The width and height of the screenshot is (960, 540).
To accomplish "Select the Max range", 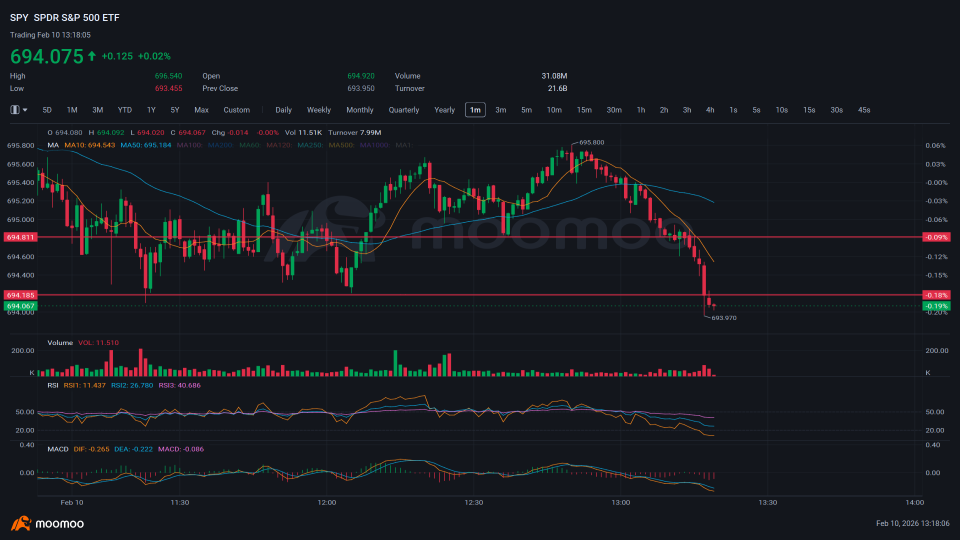I will [x=201, y=110].
